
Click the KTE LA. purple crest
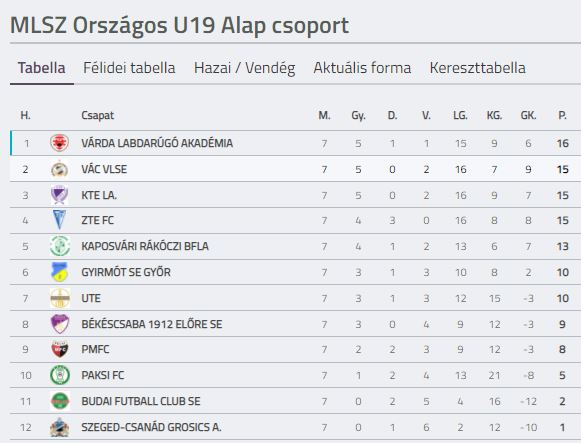[60, 195]
